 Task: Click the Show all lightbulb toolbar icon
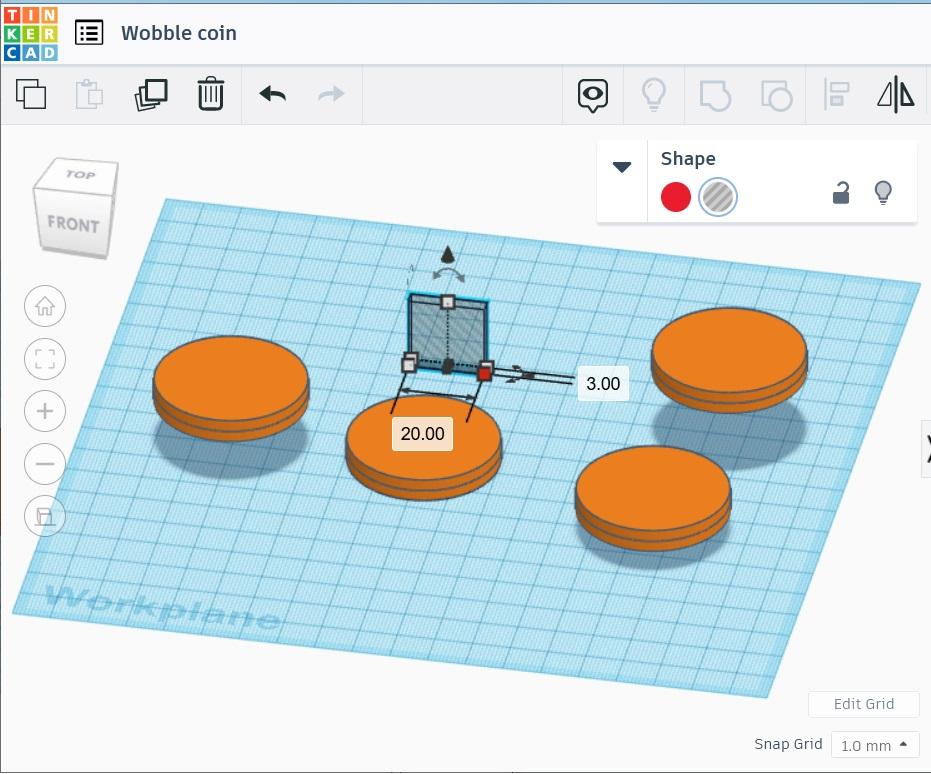(653, 94)
